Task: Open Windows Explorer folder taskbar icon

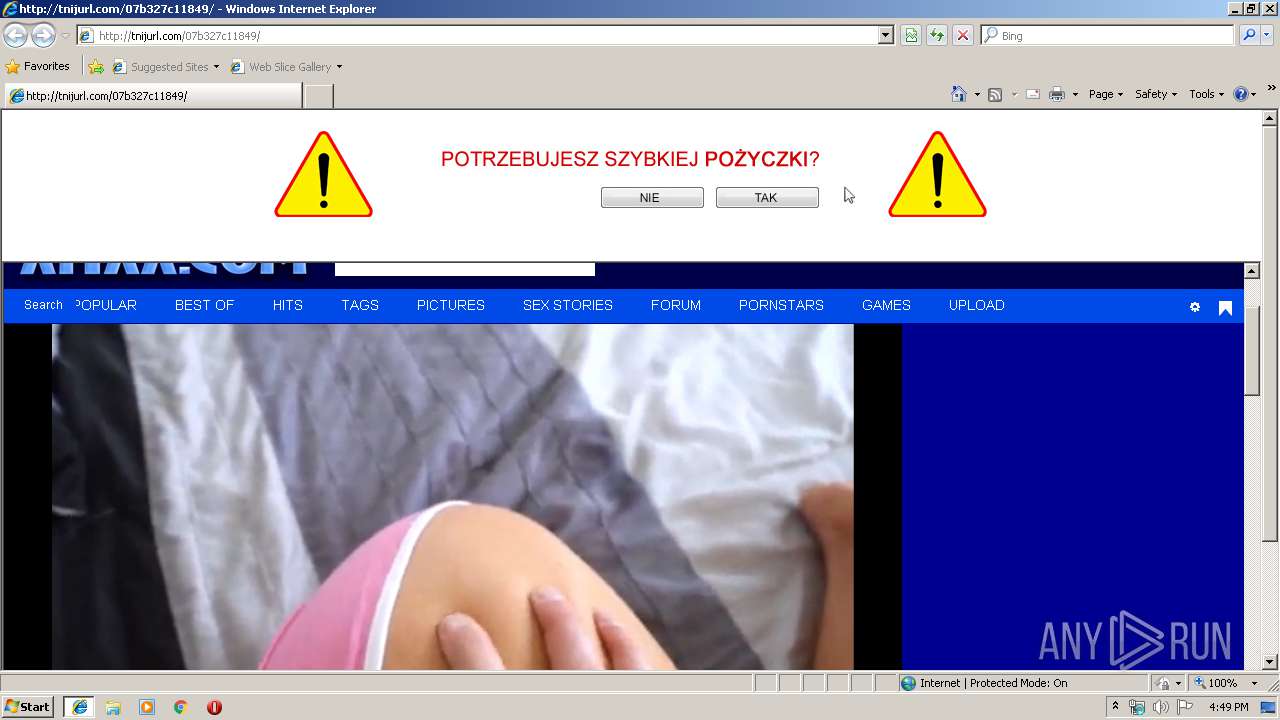Action: (113, 707)
